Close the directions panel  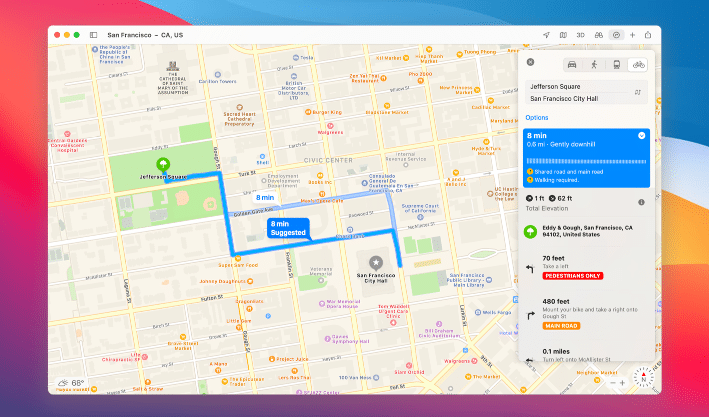pos(531,62)
